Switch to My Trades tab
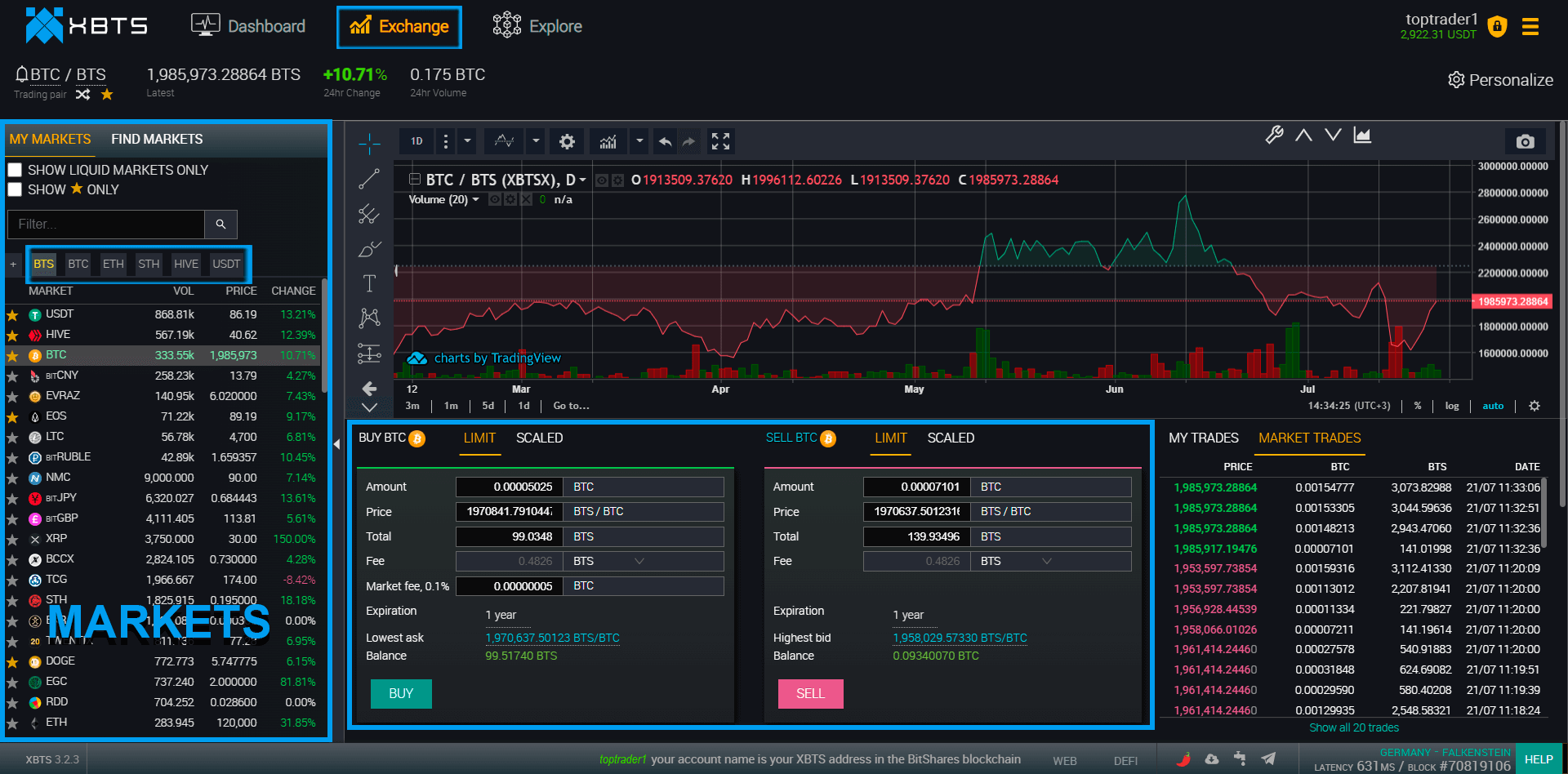 (x=1204, y=438)
